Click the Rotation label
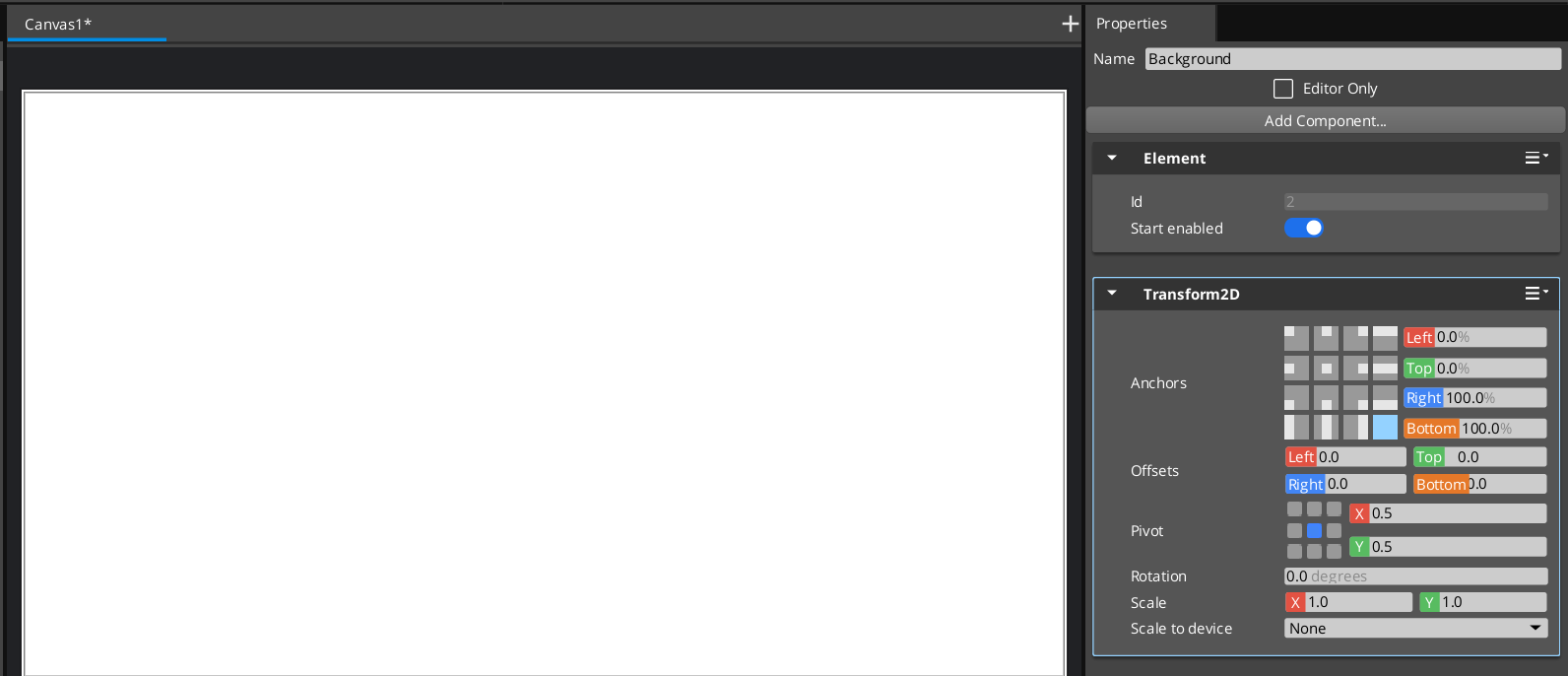This screenshot has width=1568, height=676. coord(1158,576)
